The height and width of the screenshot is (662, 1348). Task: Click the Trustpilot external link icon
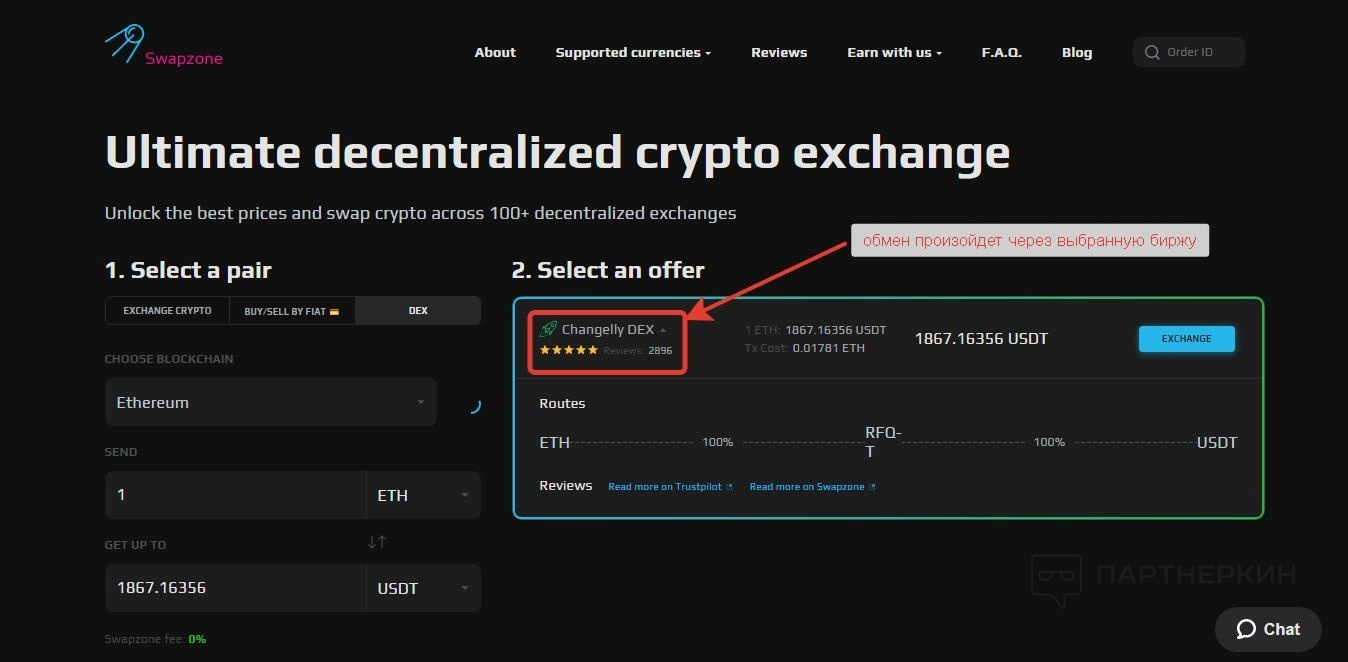(729, 487)
